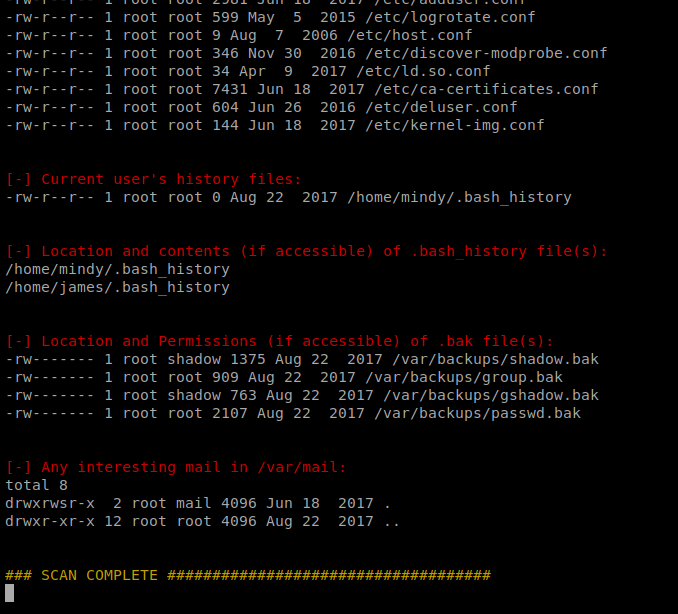This screenshot has height=614, width=678.
Task: Click the /home/mindy/.bash_history location line
Action: click(117, 269)
